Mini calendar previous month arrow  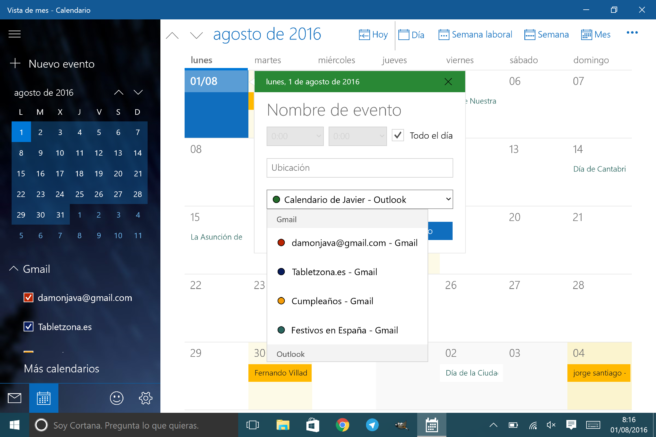click(x=119, y=92)
